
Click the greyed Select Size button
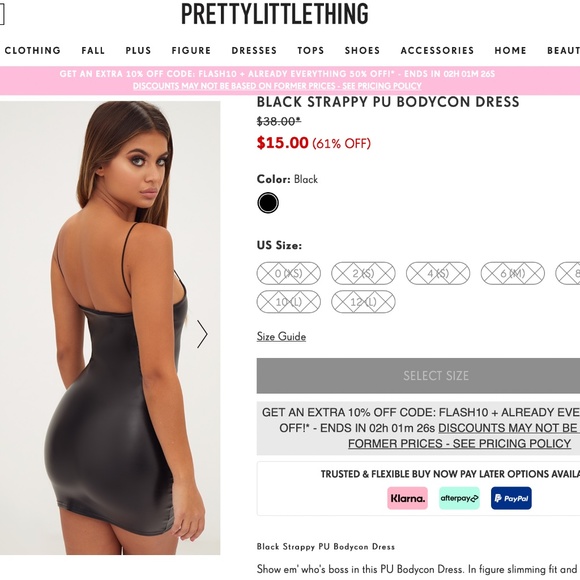[418, 375]
